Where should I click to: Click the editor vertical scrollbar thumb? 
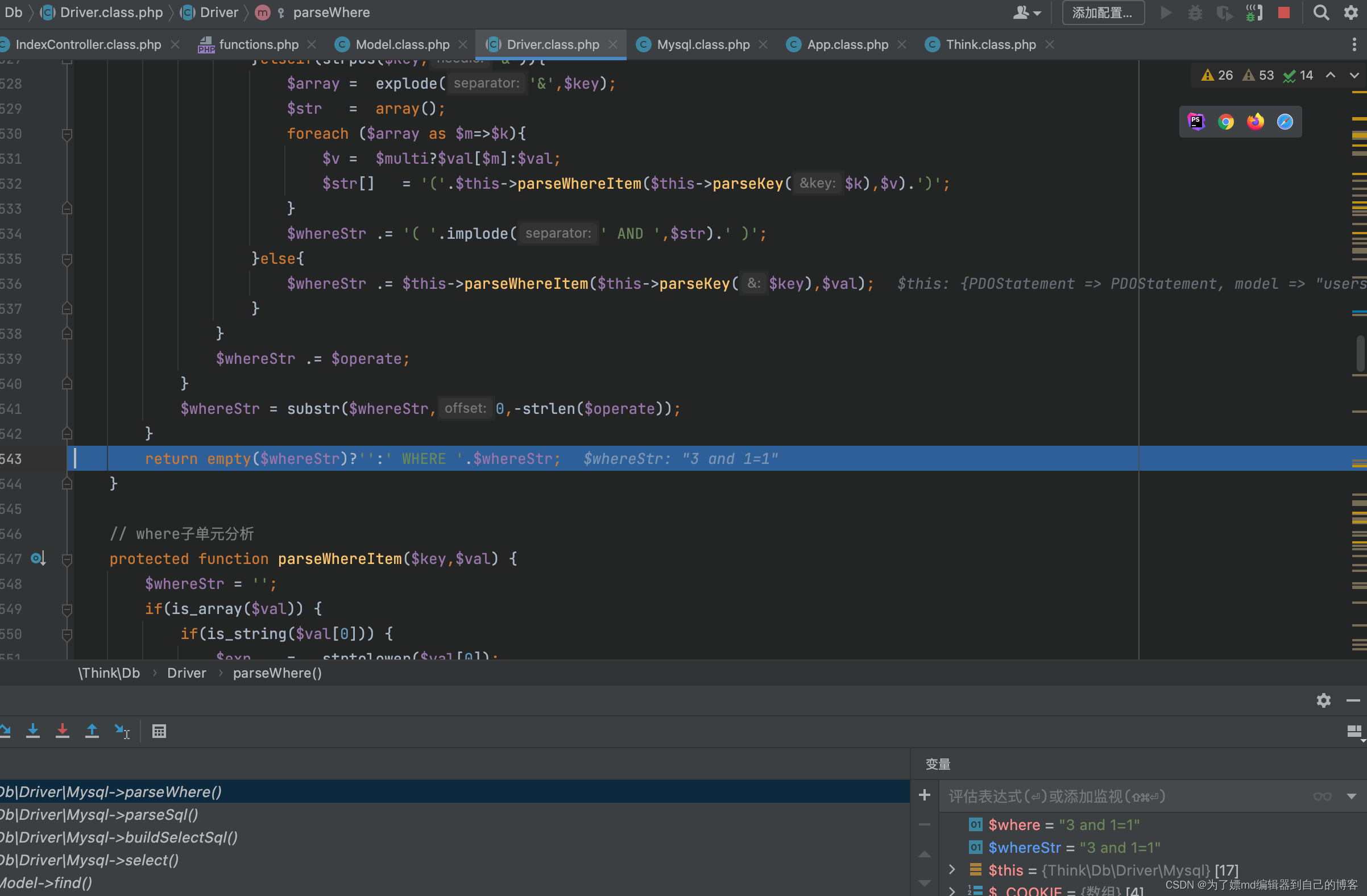[1360, 353]
